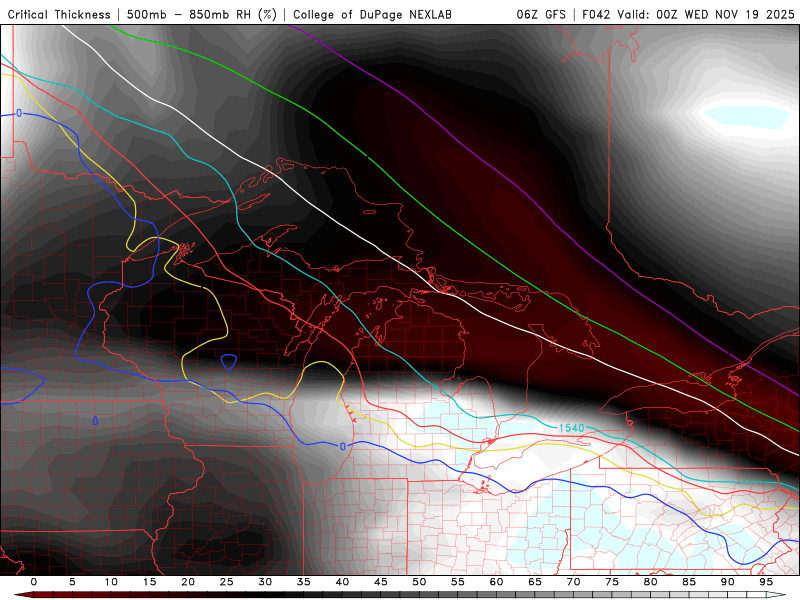Select the "500mb − 850mb RH (%)" label
Image resolution: width=800 pixels, height=600 pixels.
[202, 14]
